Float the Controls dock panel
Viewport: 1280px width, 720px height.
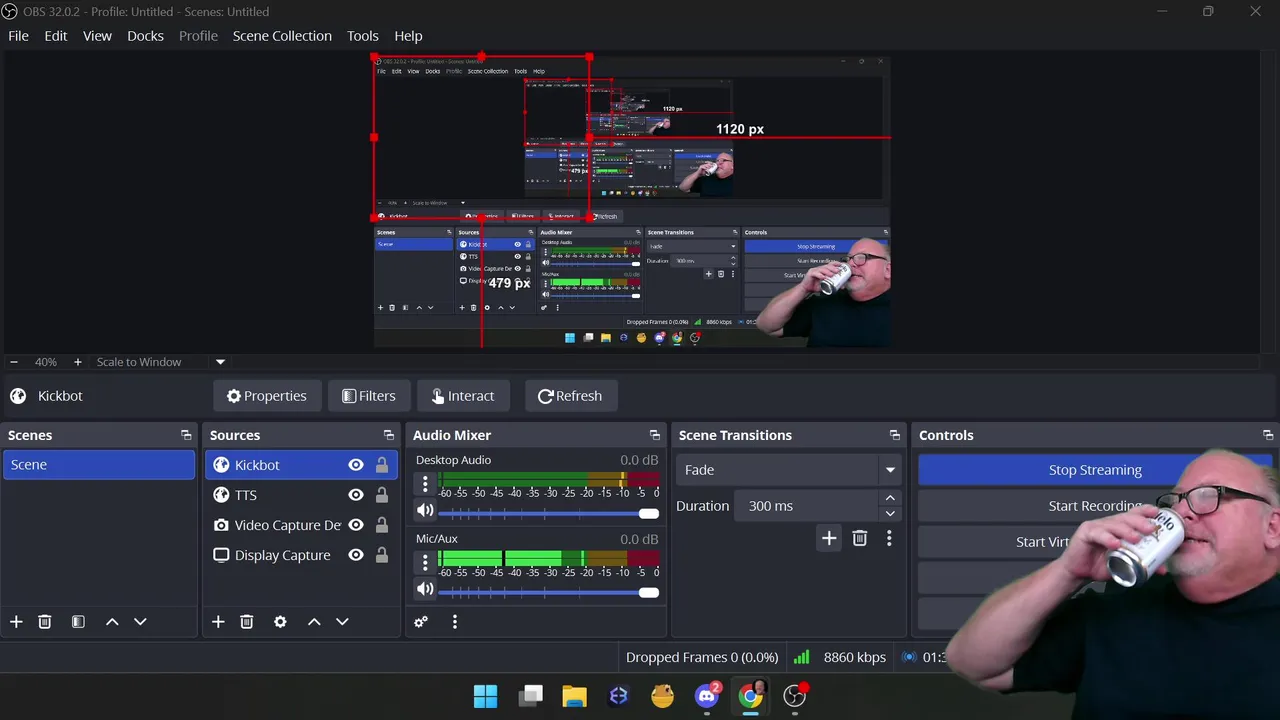(x=1268, y=435)
